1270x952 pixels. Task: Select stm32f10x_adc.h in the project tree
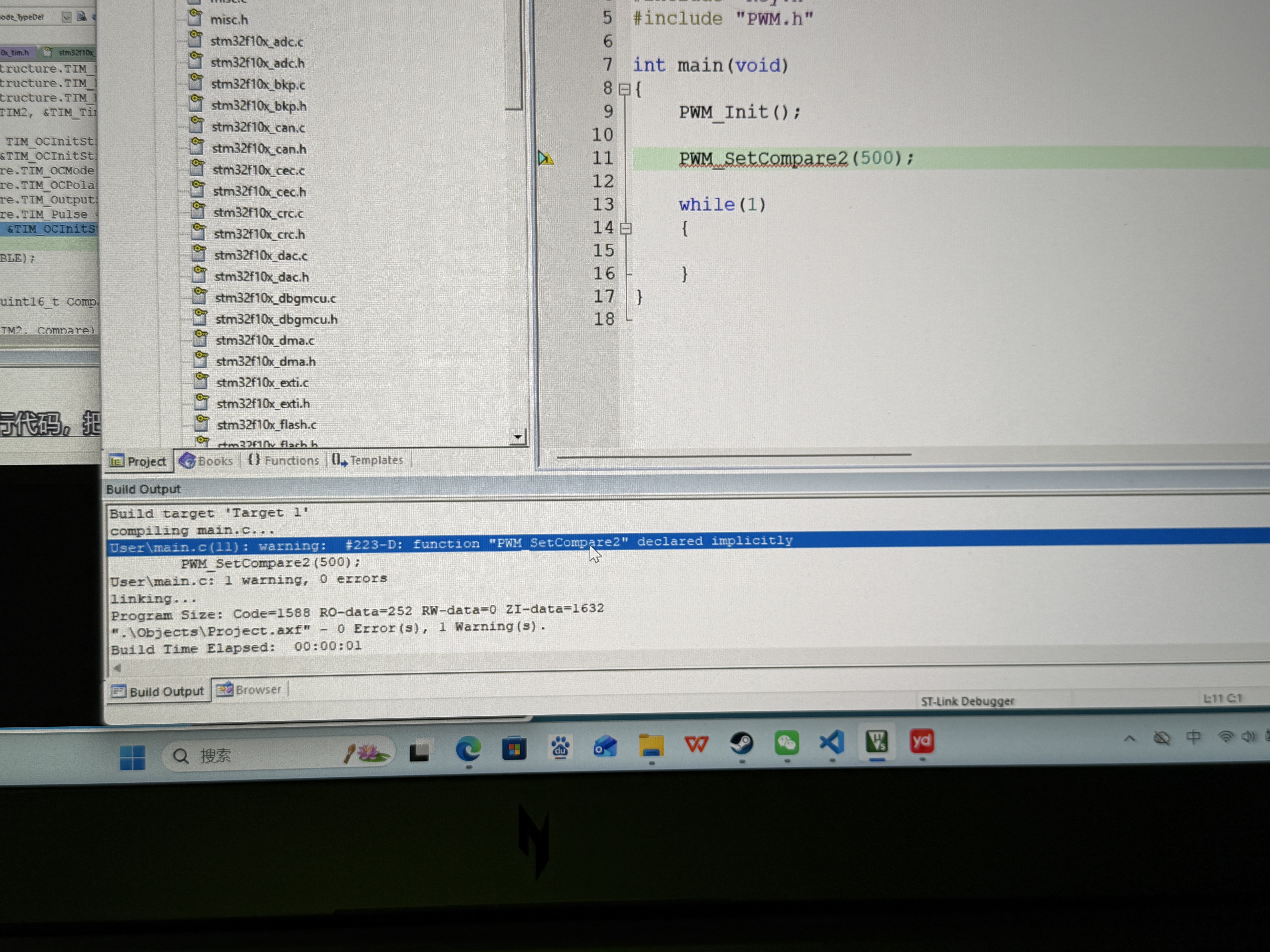point(257,62)
